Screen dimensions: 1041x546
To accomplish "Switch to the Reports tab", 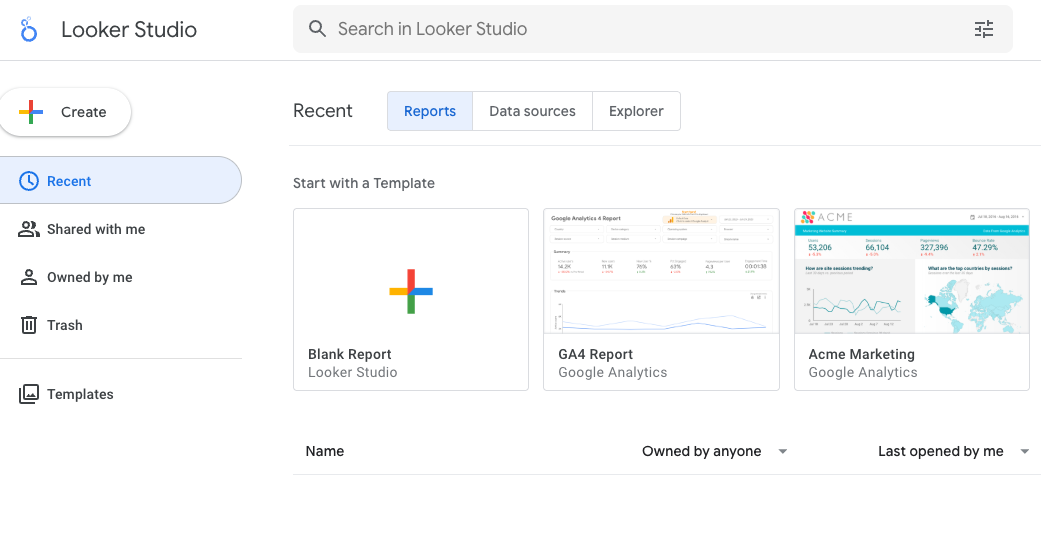I will coord(430,111).
